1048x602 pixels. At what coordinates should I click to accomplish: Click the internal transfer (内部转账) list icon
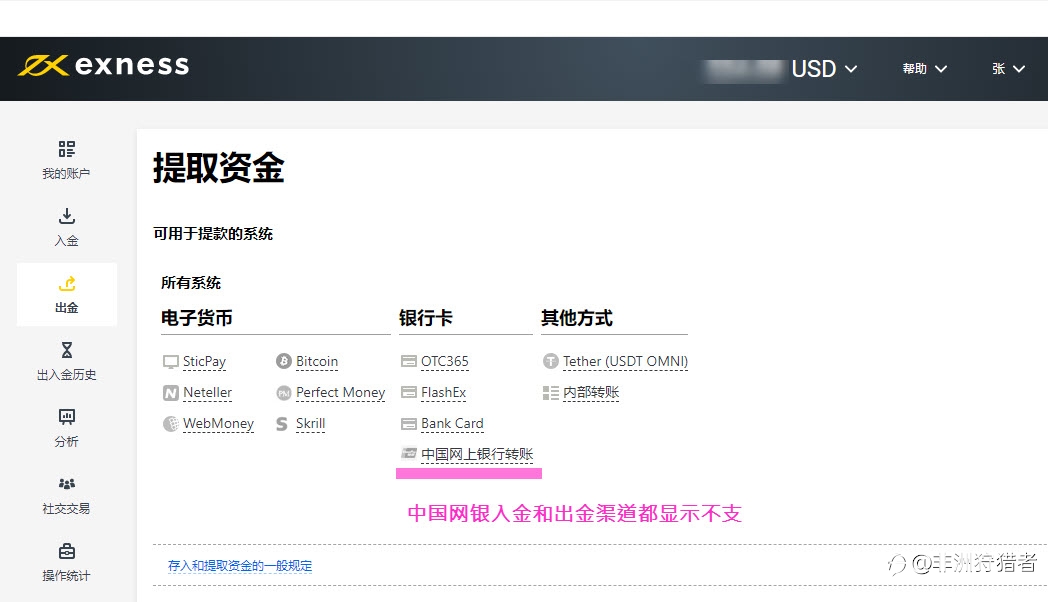click(550, 393)
